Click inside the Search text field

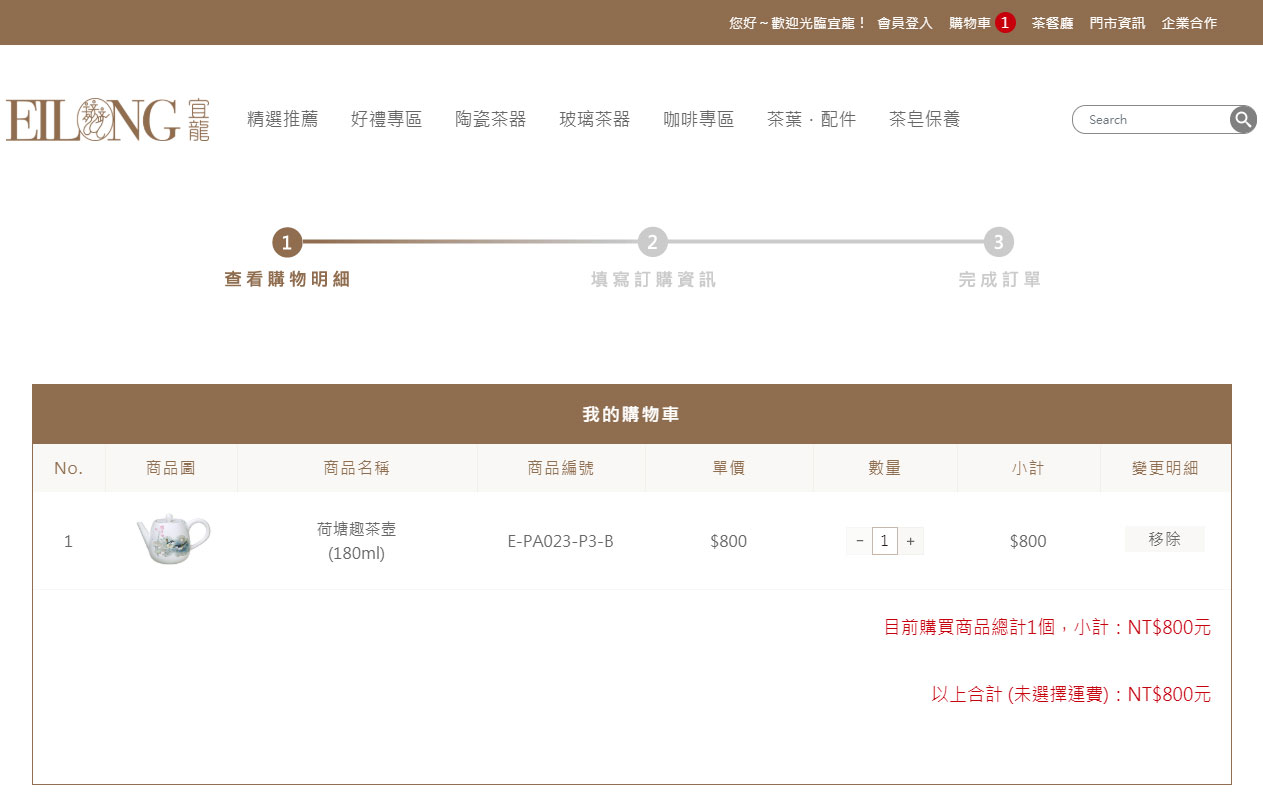pos(1150,120)
